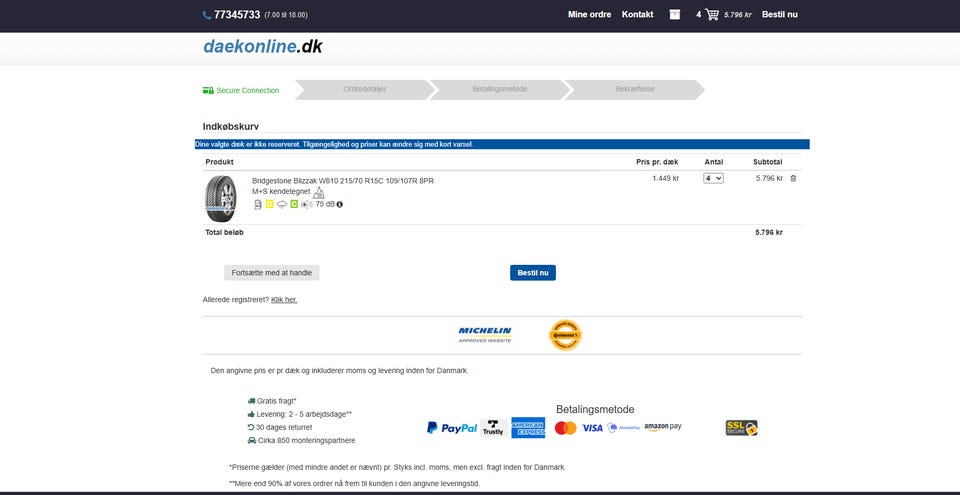Screen dimensions: 960x495
Task: Click the 1.449 kr price per tyre
Action: pos(666,178)
